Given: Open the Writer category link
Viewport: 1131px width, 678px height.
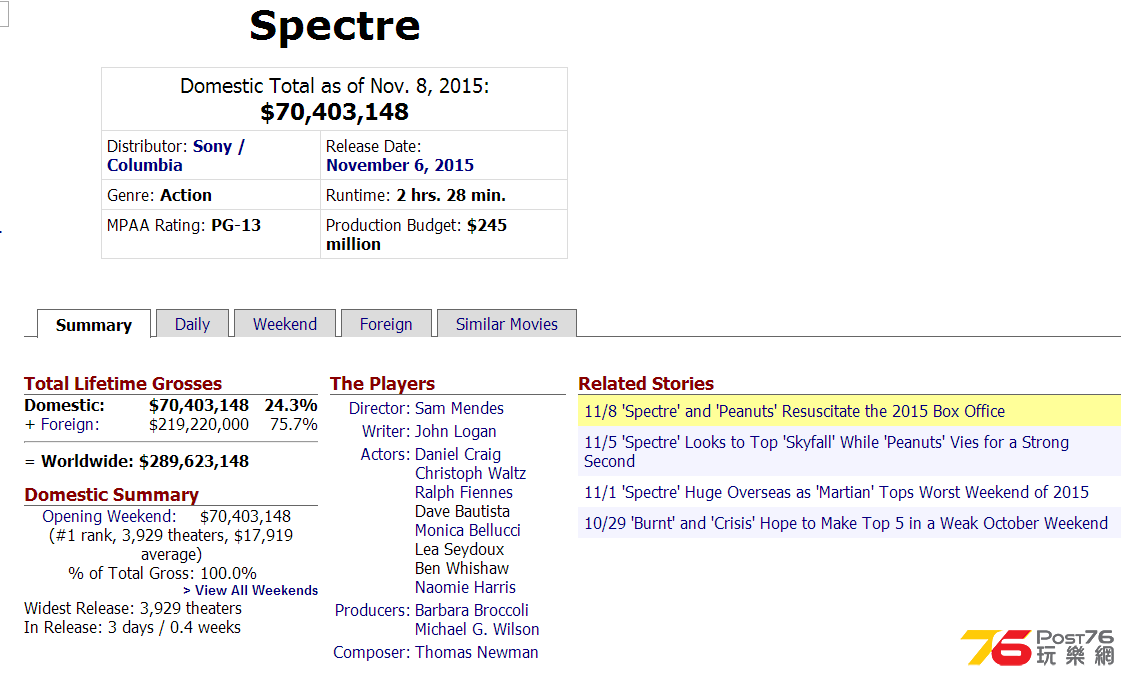Looking at the screenshot, I should pos(385,431).
